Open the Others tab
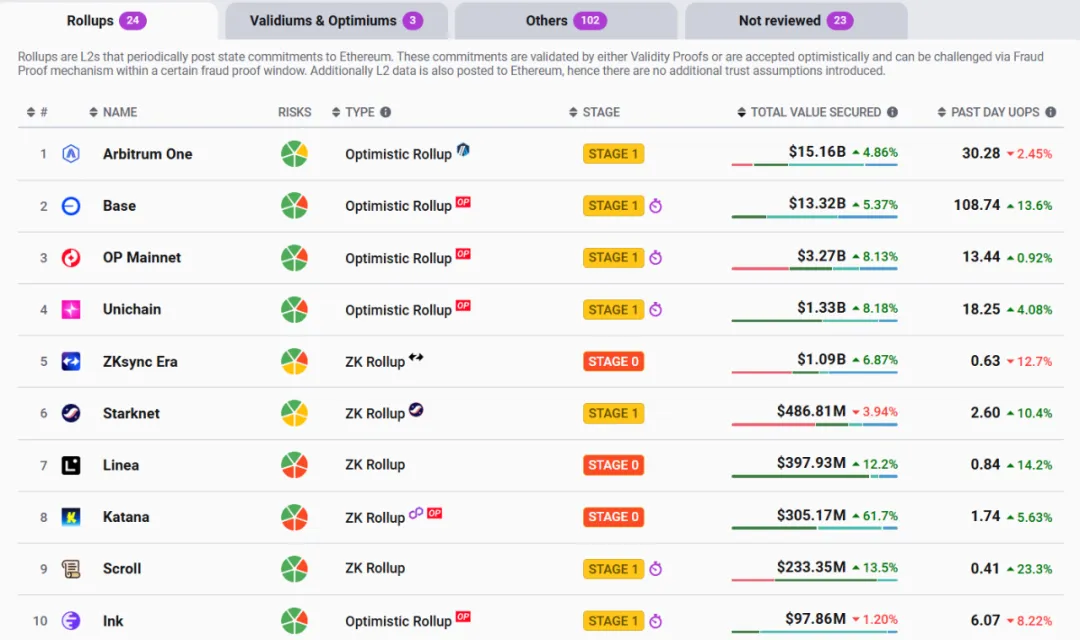Screen dimensions: 1080x640 pyautogui.click(x=565, y=21)
